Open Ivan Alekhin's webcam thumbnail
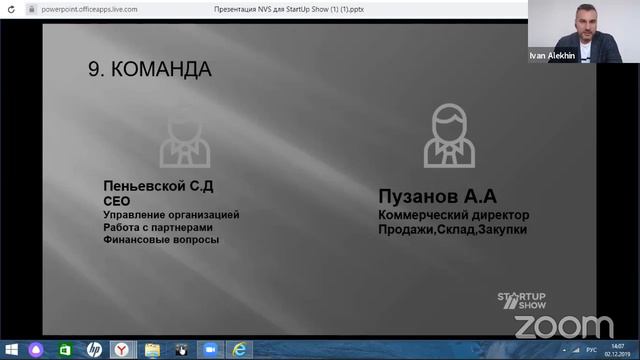 click(584, 31)
